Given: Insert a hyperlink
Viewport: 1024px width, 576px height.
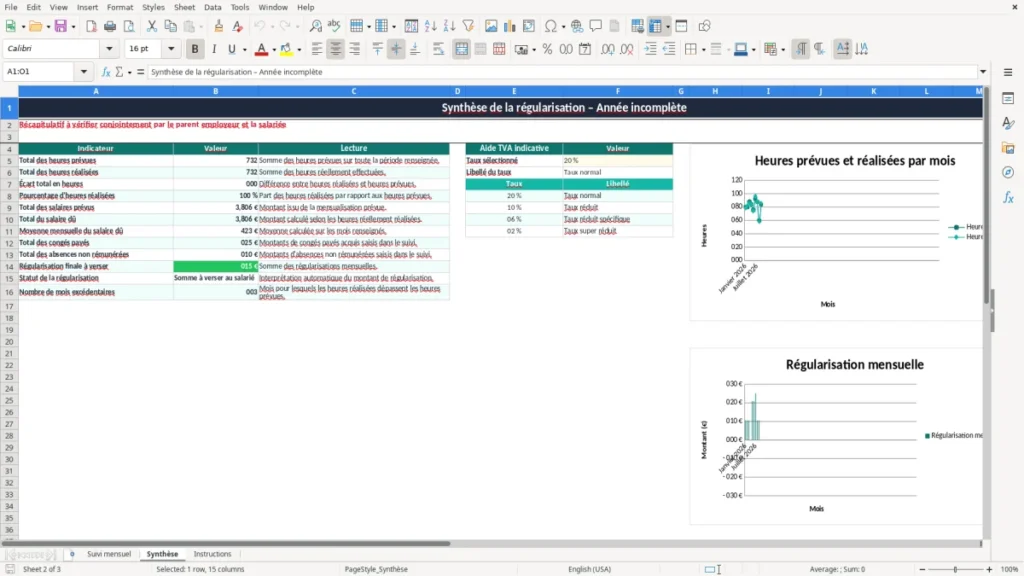Looking at the screenshot, I should click(577, 26).
